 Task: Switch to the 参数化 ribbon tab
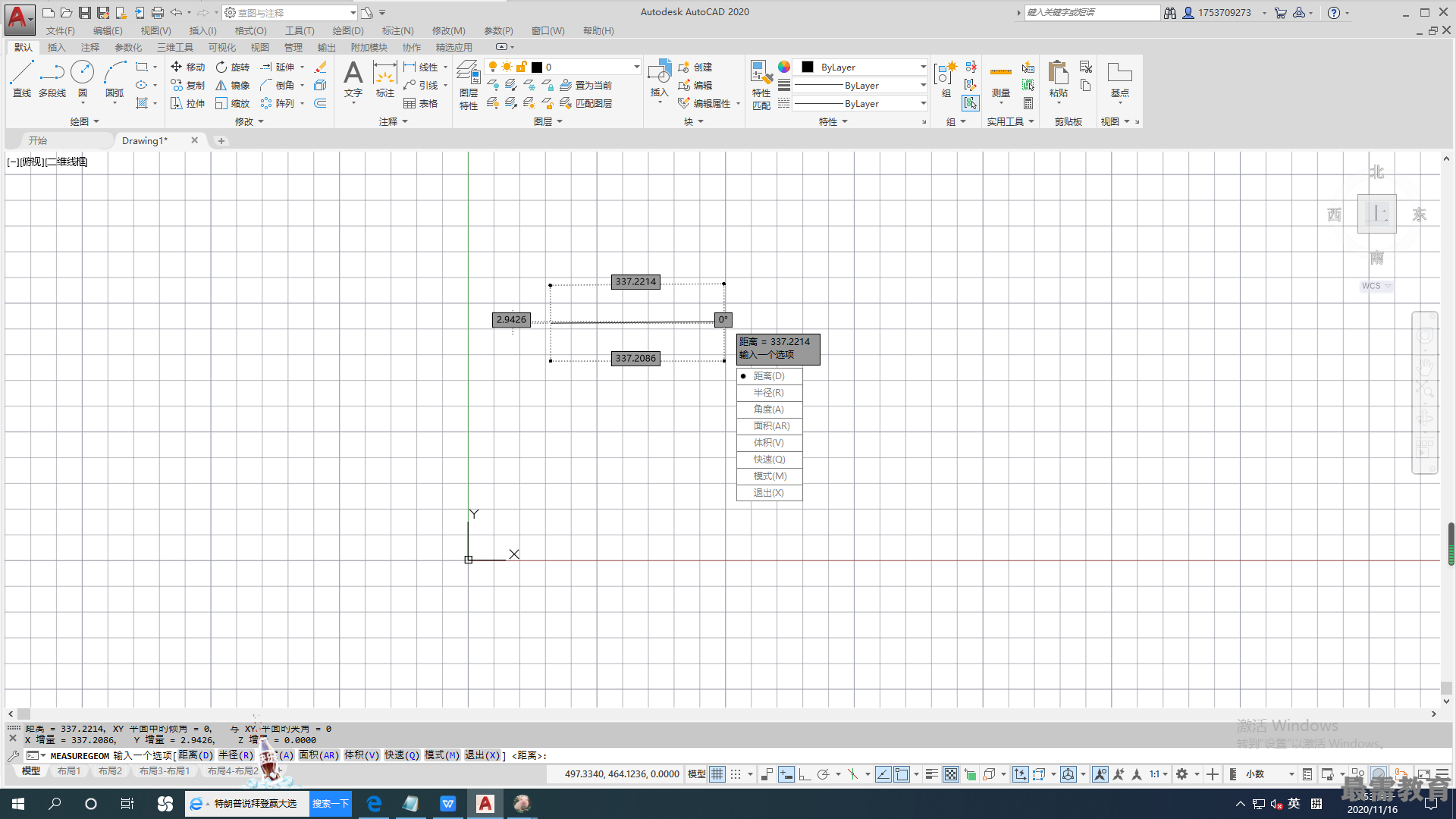[128, 47]
